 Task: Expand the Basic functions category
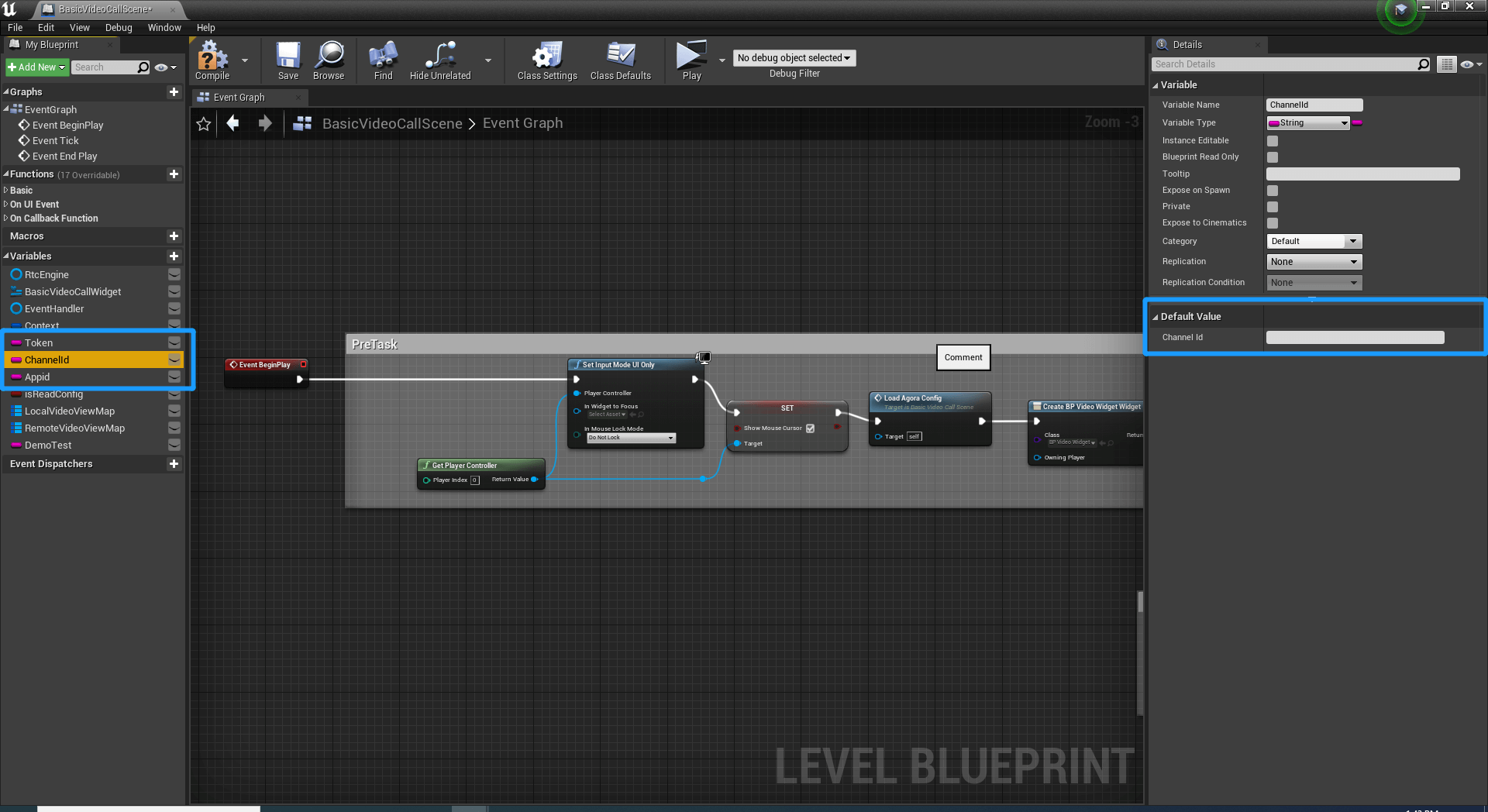click(x=5, y=191)
